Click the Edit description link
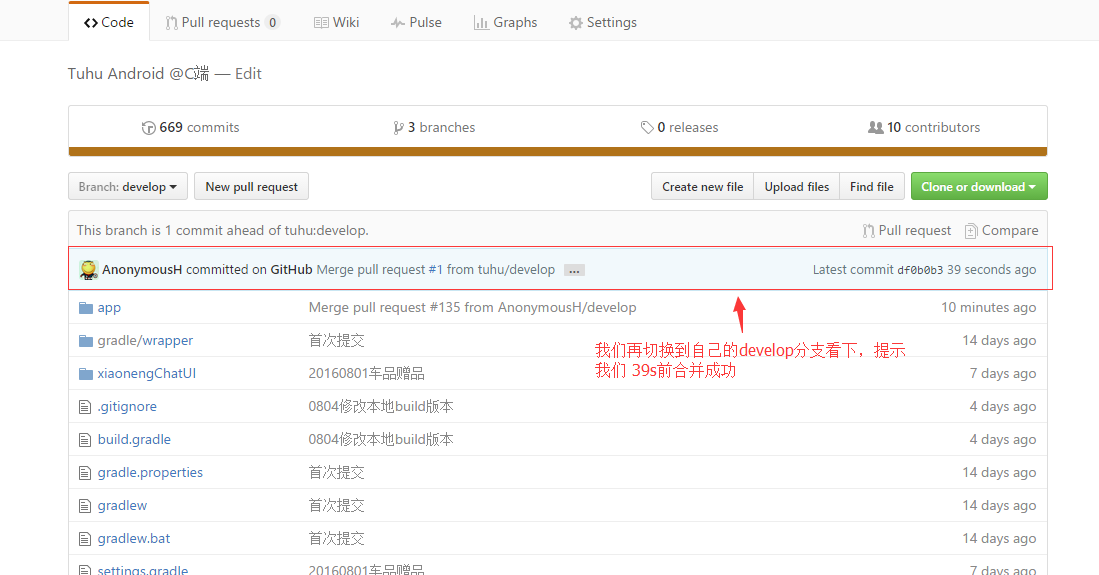The width and height of the screenshot is (1099, 575). tap(248, 74)
